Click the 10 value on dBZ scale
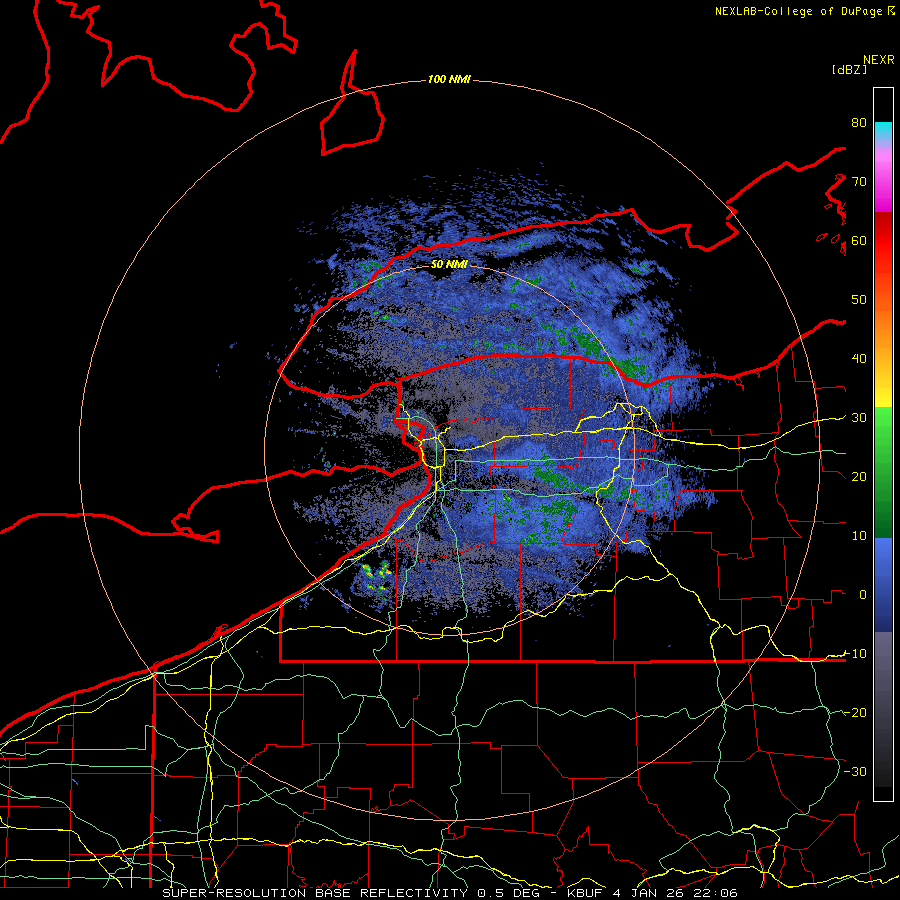The image size is (900, 900). pos(859,536)
